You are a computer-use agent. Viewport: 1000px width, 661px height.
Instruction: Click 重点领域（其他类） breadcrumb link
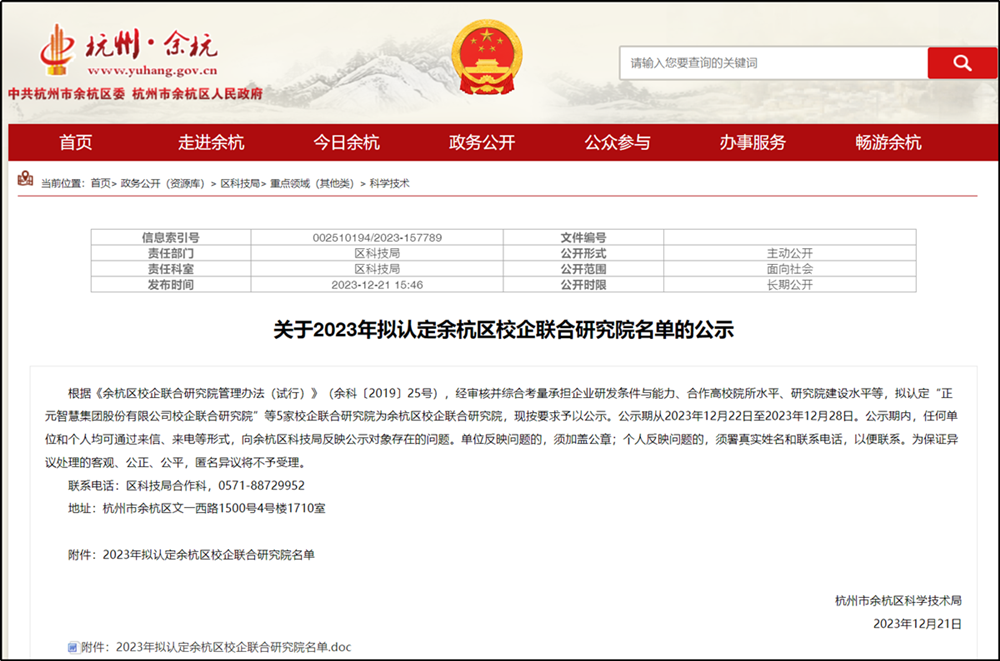point(311,184)
